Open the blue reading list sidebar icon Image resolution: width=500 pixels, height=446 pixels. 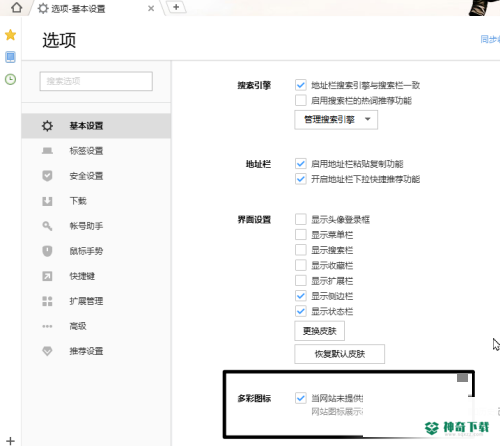point(10,57)
